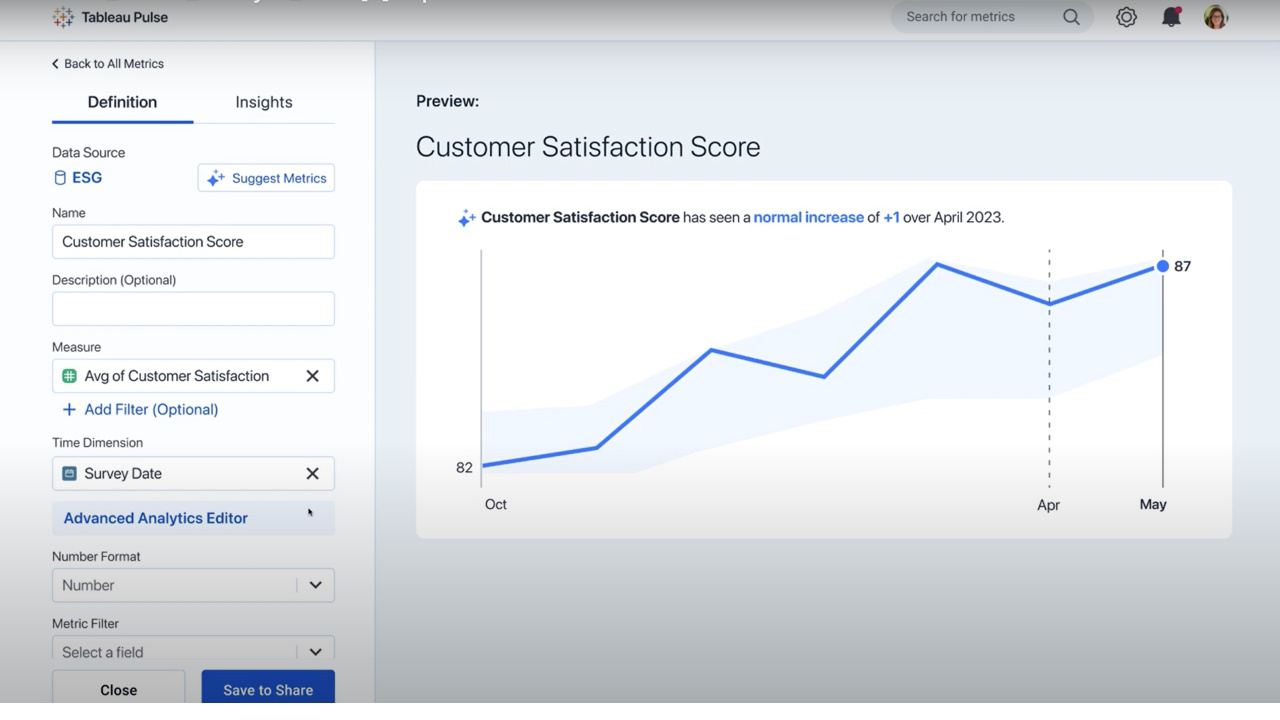Screen dimensions: 1280x720
Task: Open the Advanced Analytics Editor
Action: (193, 518)
